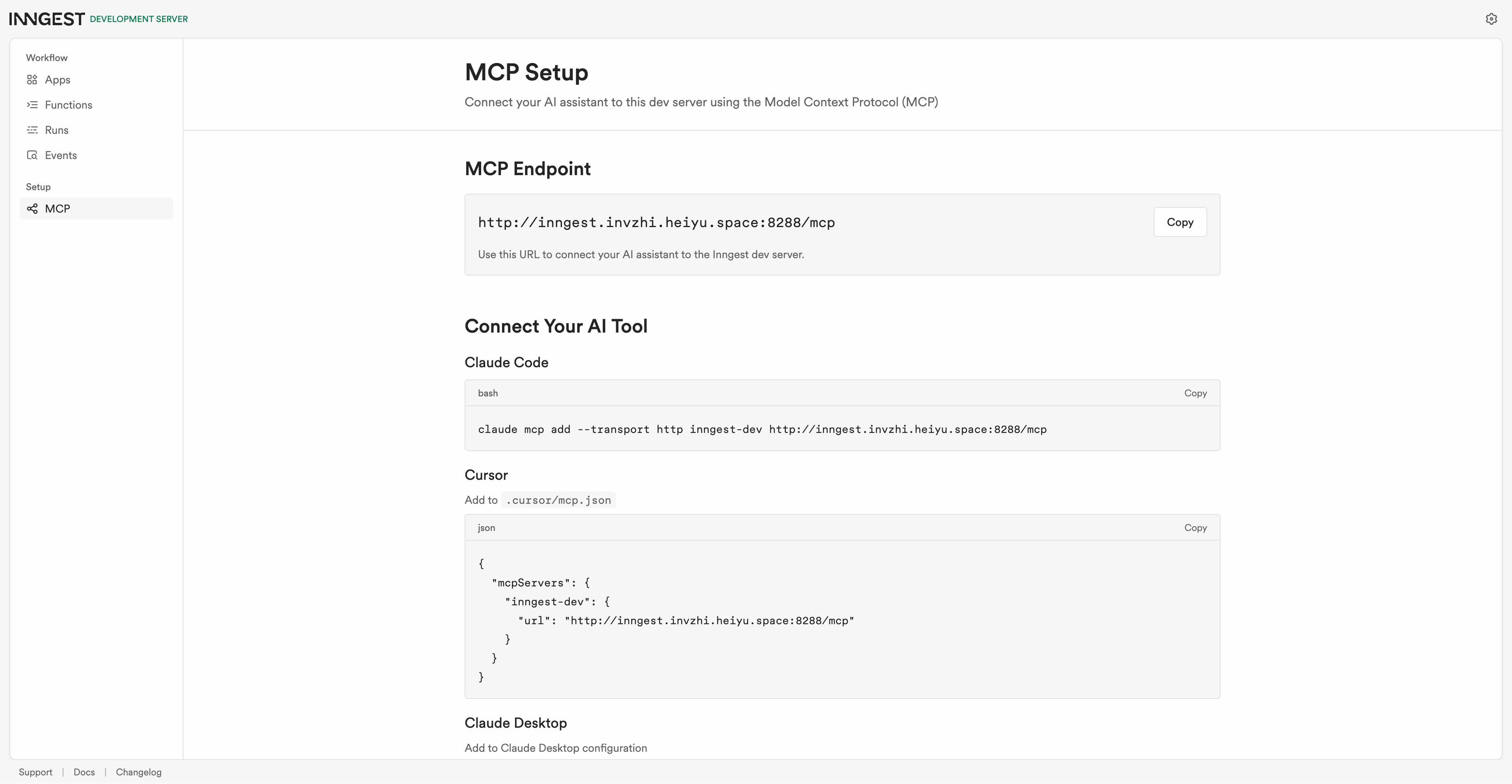The image size is (1512, 784).
Task: Copy the Cursor JSON config
Action: point(1195,528)
